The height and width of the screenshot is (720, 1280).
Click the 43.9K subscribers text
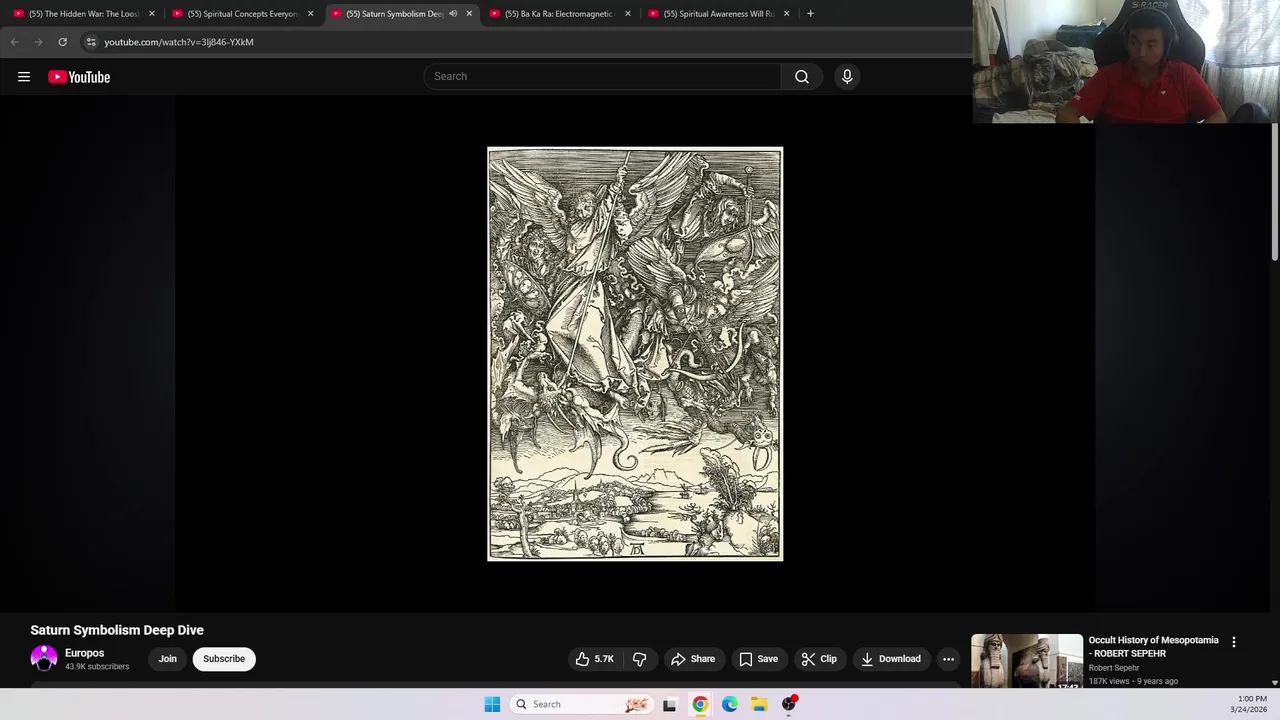pyautogui.click(x=97, y=667)
